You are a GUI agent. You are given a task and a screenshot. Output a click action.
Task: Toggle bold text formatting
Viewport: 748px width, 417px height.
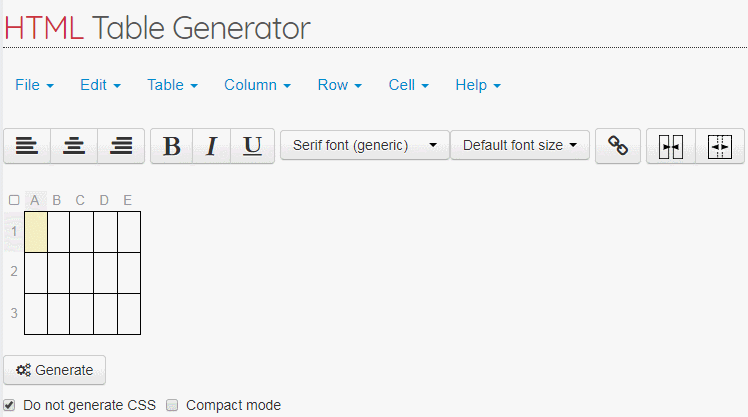pyautogui.click(x=171, y=146)
